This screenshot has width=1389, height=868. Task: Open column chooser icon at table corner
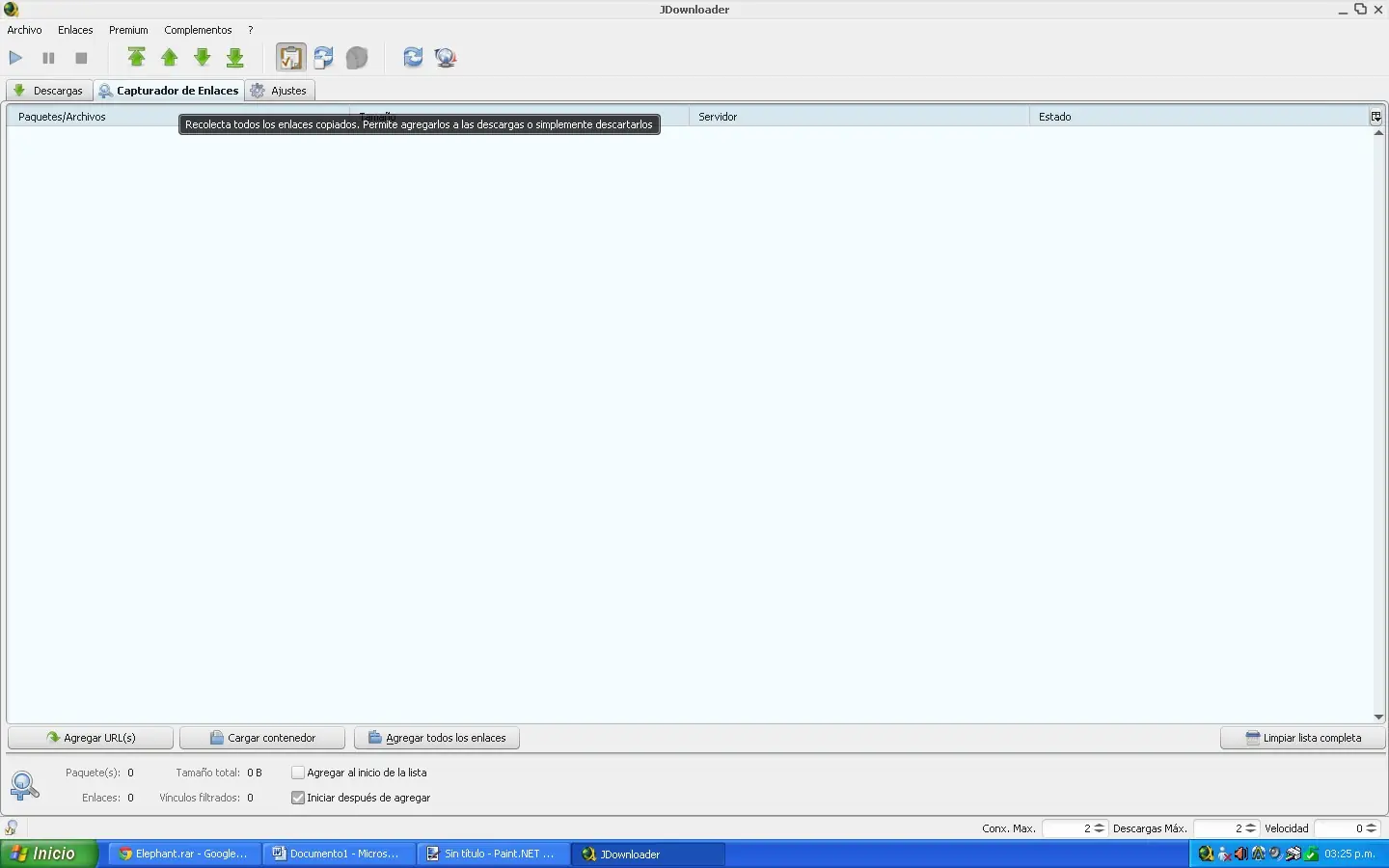pos(1376,117)
